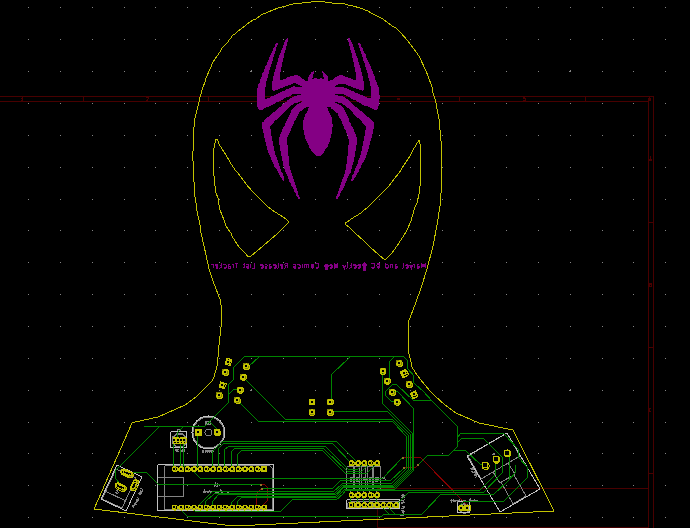Select the barrel jack footprint at bottom left
The width and height of the screenshot is (690, 528).
coord(122,487)
